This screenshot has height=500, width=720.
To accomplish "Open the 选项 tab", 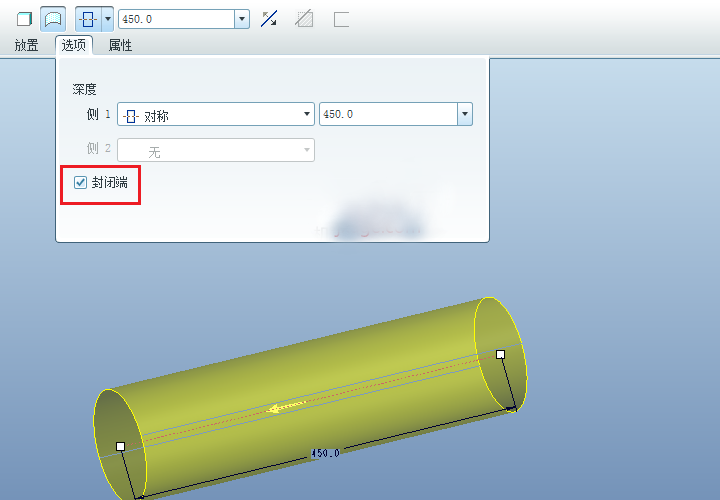I will pos(73,45).
